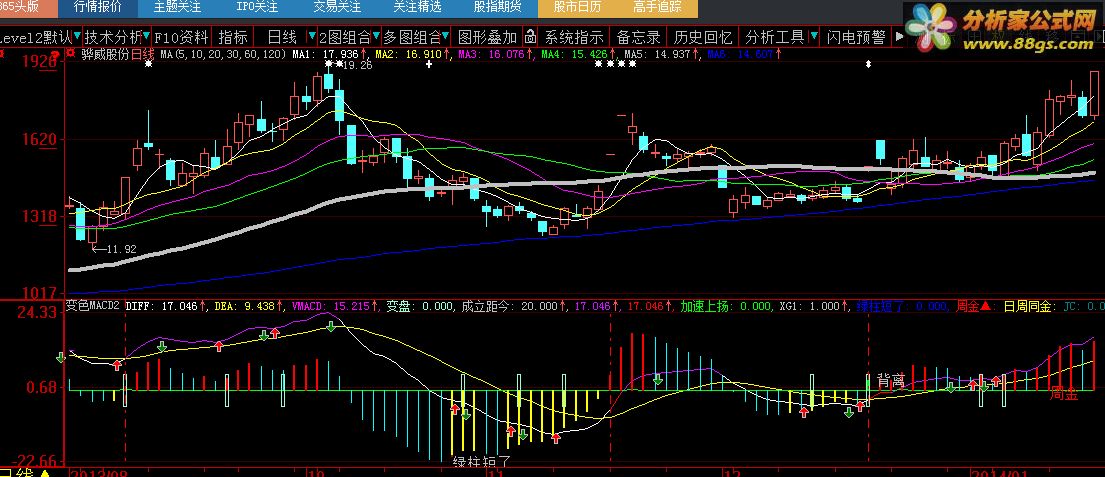Click the stock name 驿威股份

click(x=105, y=54)
